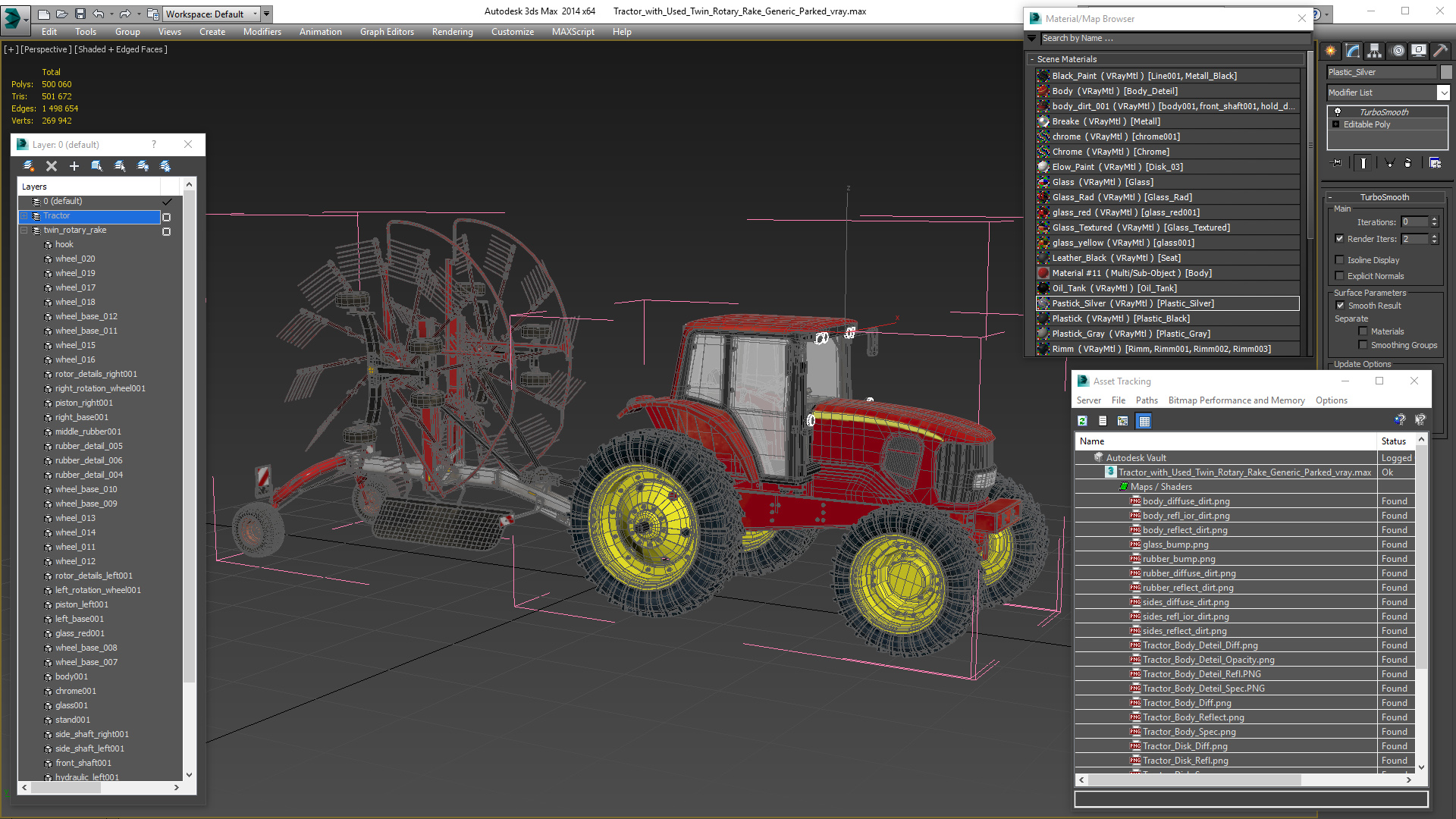Enable Separate by Smoothing Groups checkbox

[x=1363, y=345]
